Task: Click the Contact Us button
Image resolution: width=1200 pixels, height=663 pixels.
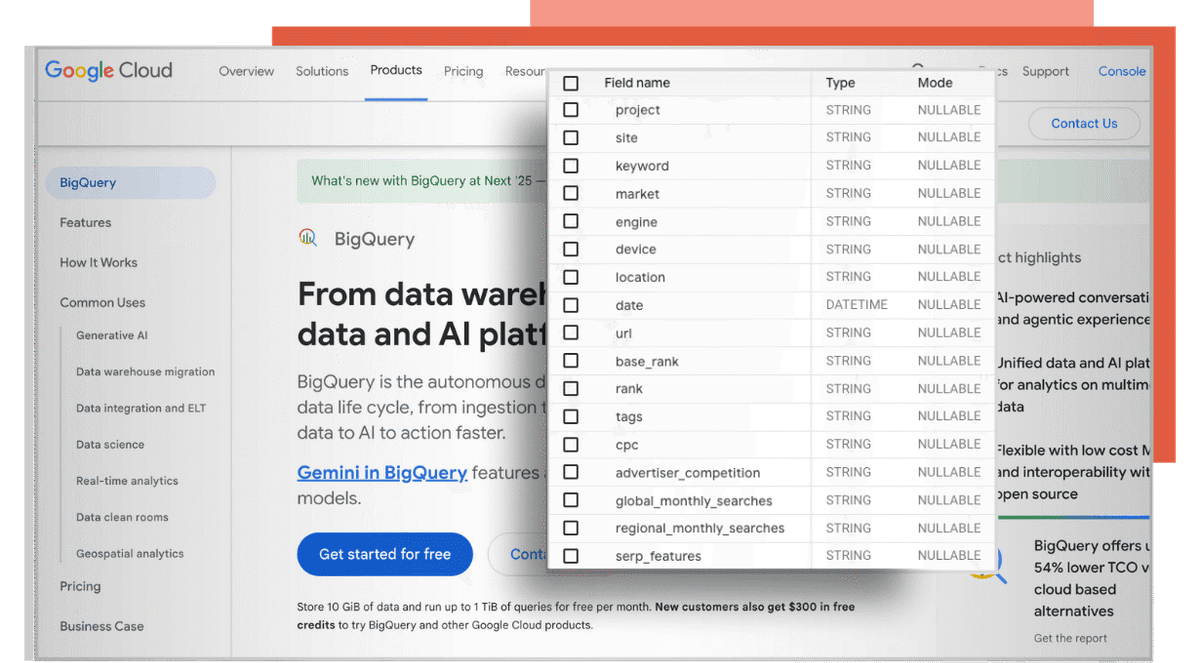Action: click(1084, 124)
